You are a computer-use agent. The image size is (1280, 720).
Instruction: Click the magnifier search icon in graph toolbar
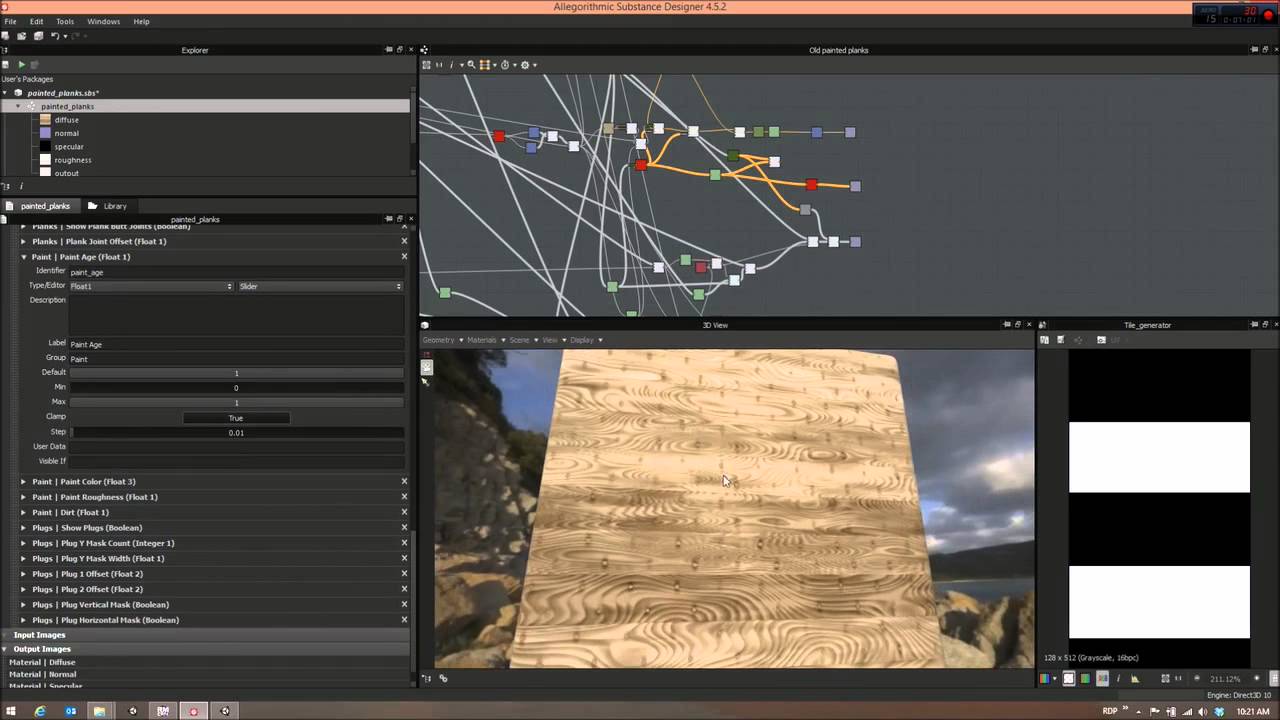(x=471, y=65)
